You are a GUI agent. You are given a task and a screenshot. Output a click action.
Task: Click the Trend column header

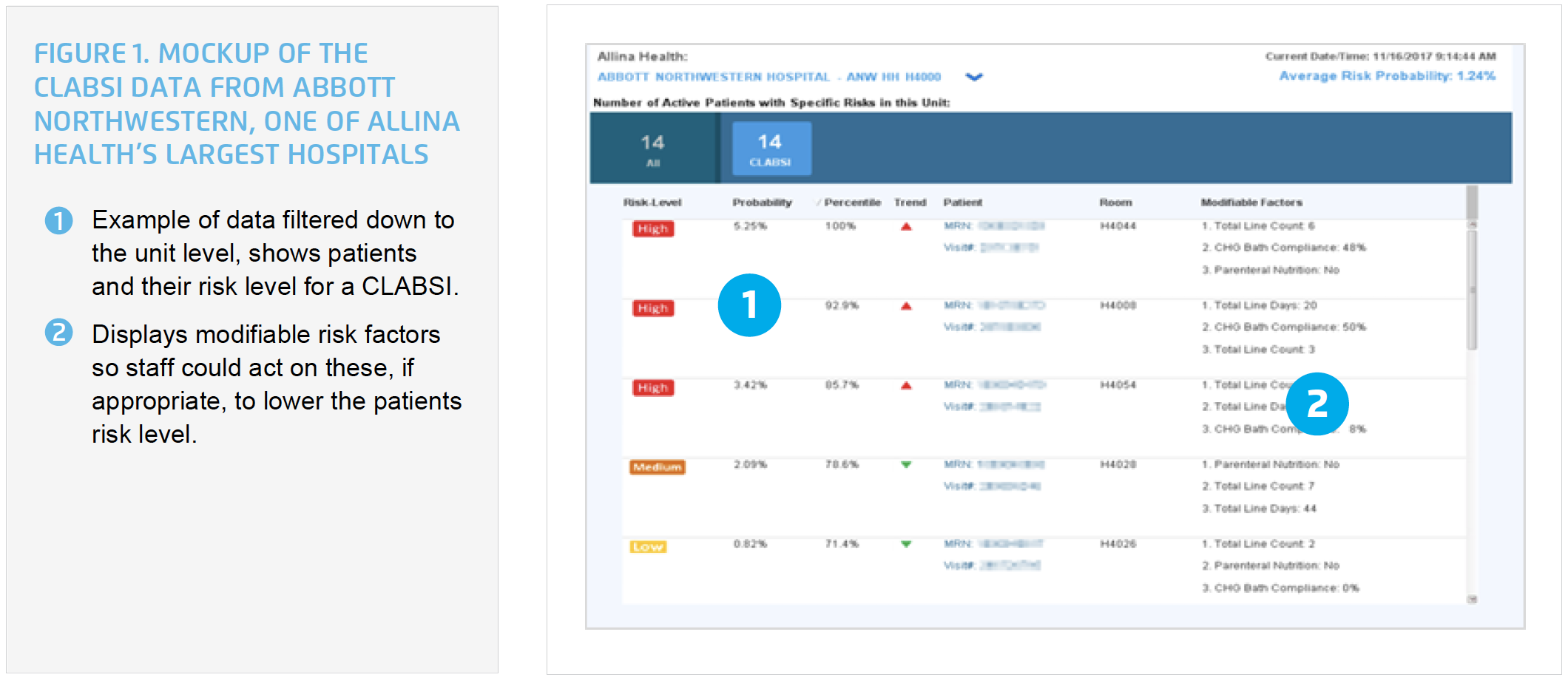click(910, 203)
